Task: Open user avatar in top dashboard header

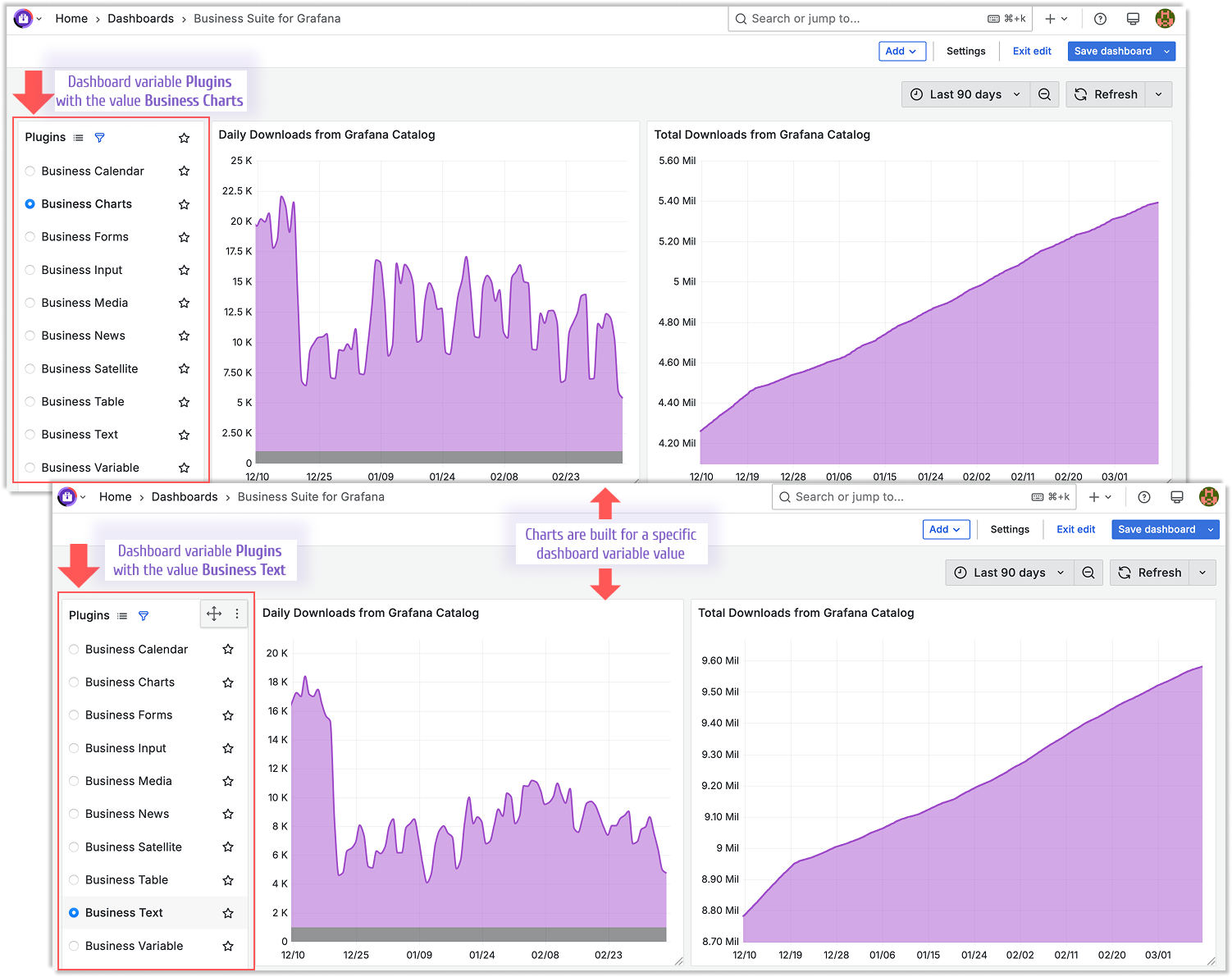Action: click(x=1165, y=18)
